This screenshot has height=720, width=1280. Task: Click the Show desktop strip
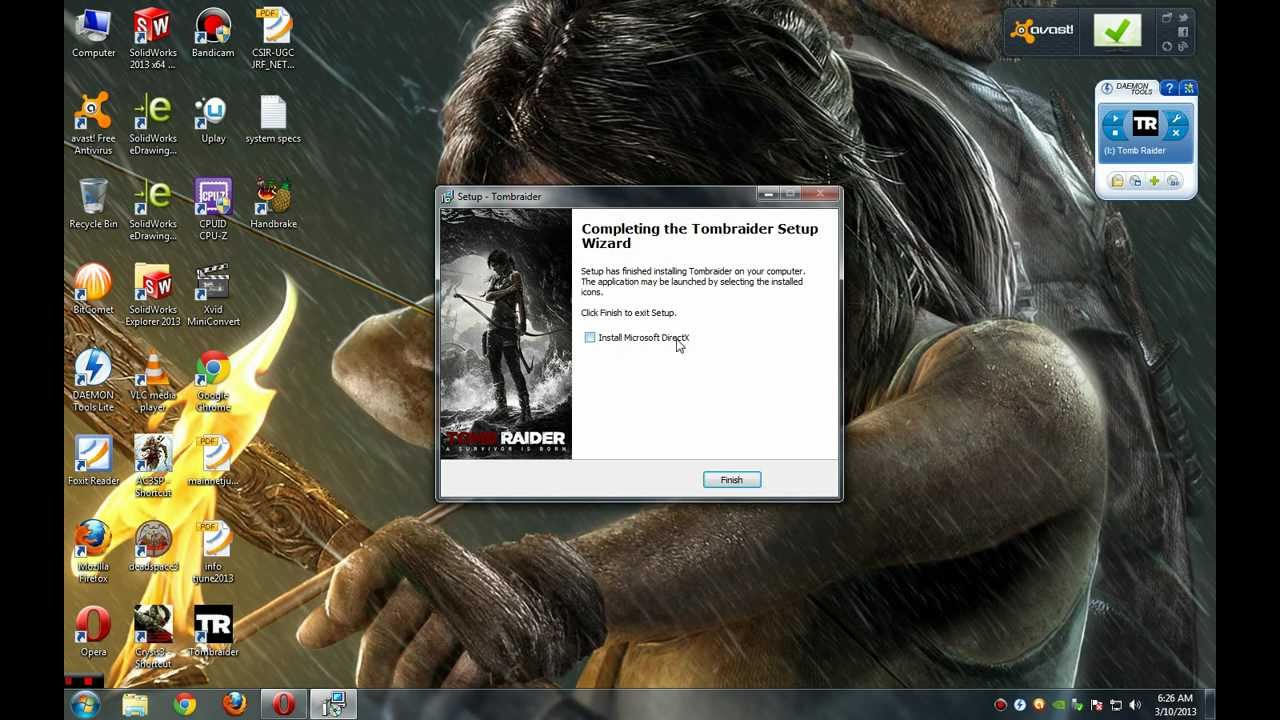point(1209,705)
